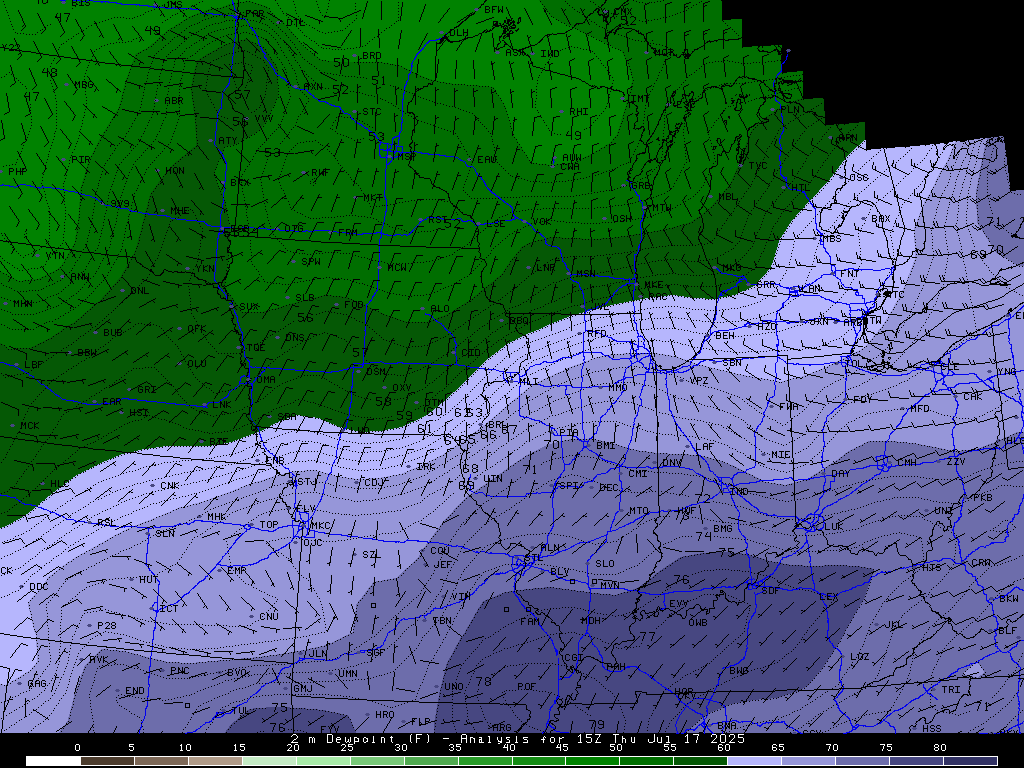
Task: Click the RST station label
Action: click(x=438, y=220)
